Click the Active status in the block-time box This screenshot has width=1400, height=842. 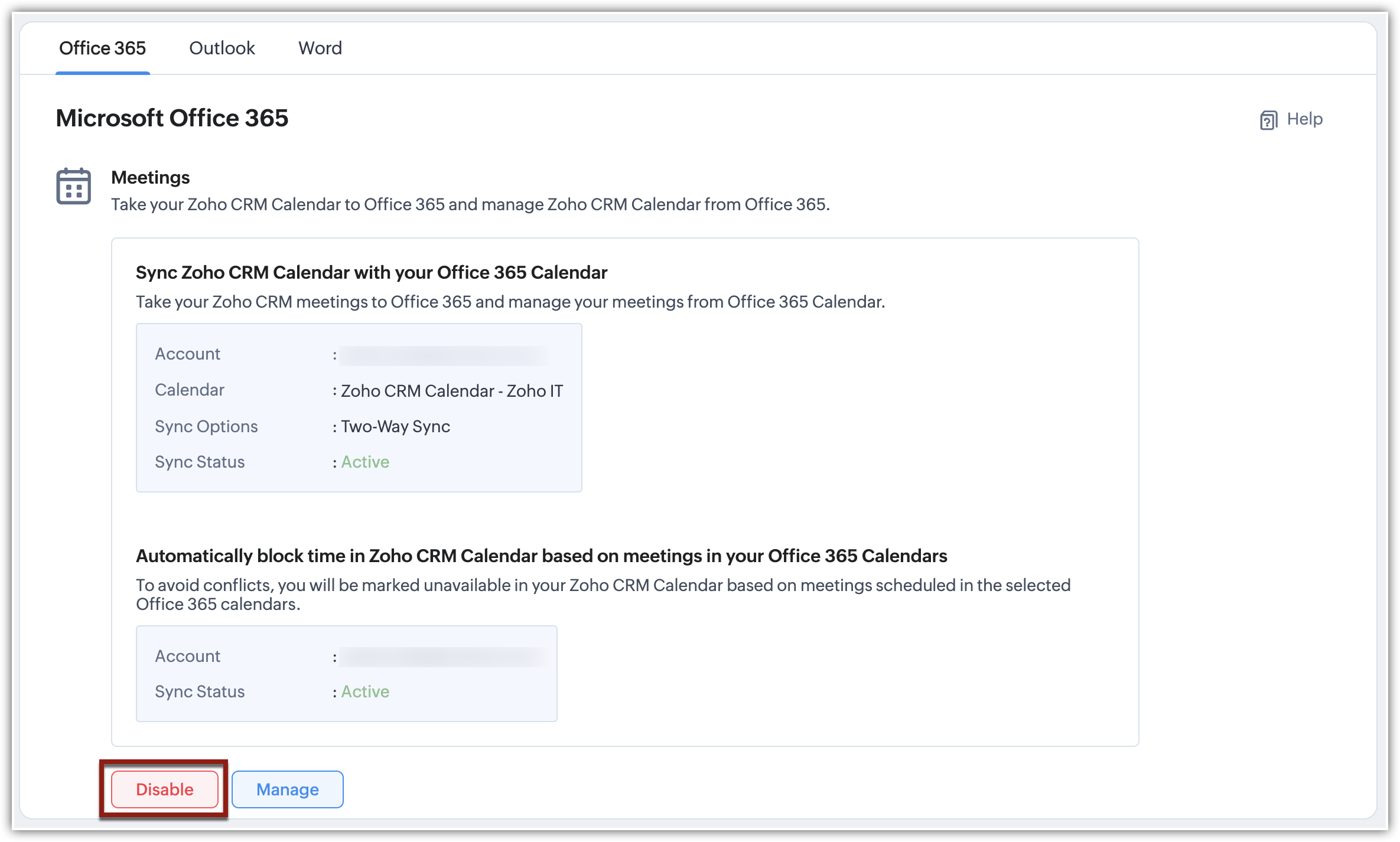(365, 691)
